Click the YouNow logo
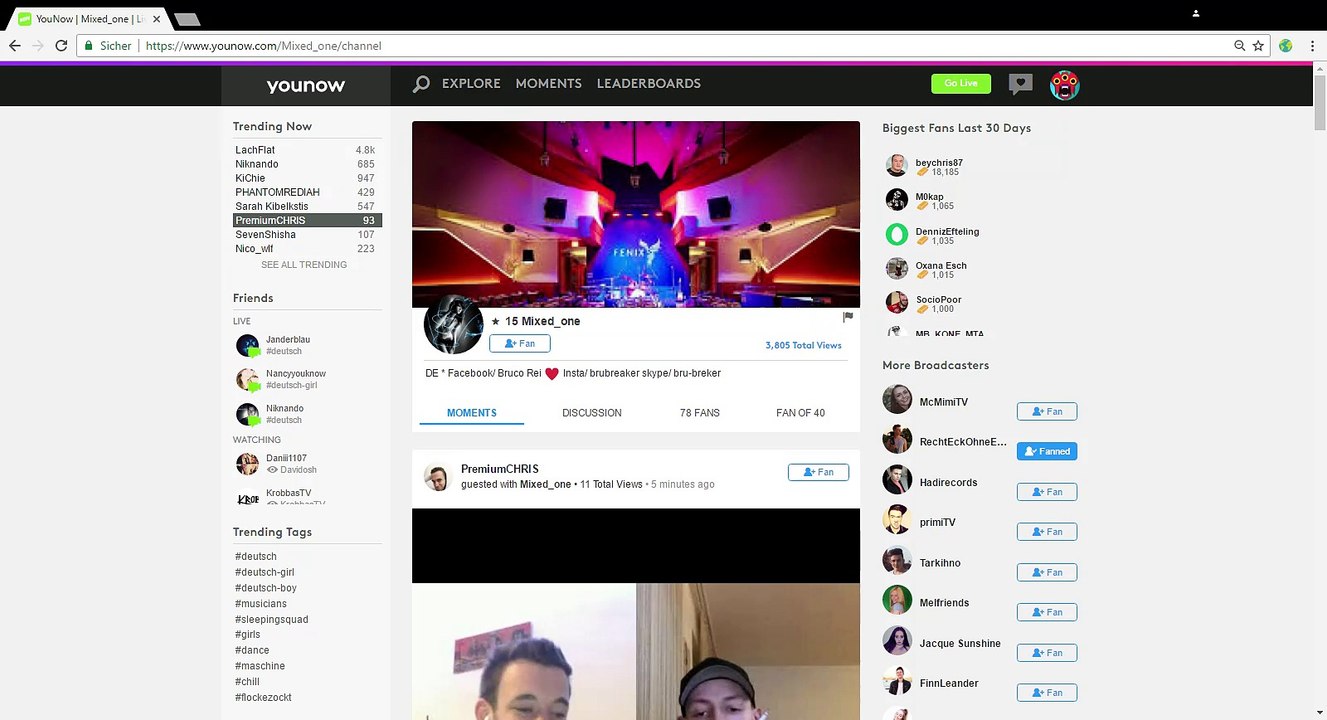The image size is (1327, 720). (306, 86)
